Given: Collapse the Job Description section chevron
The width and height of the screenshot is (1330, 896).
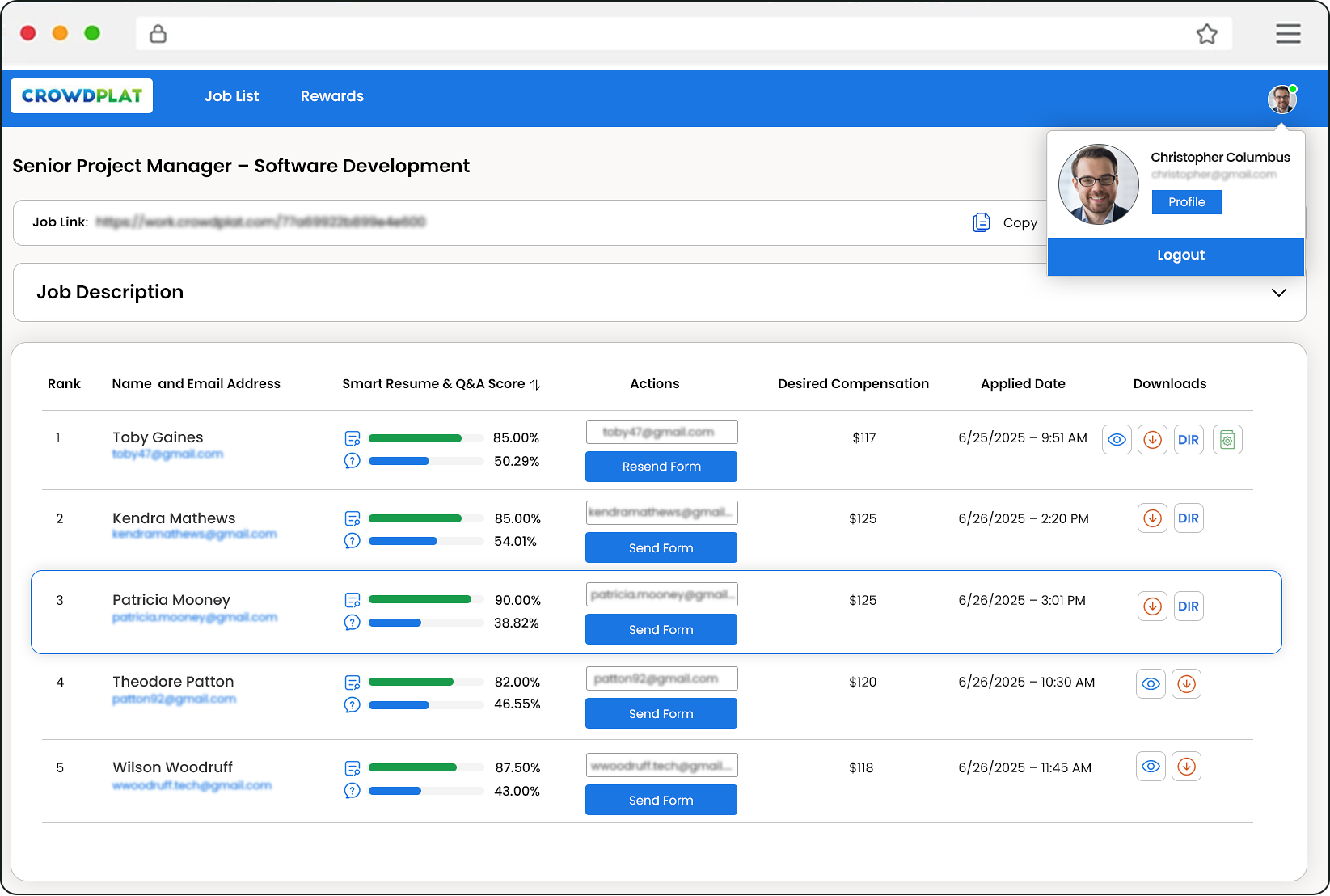Looking at the screenshot, I should 1279,293.
